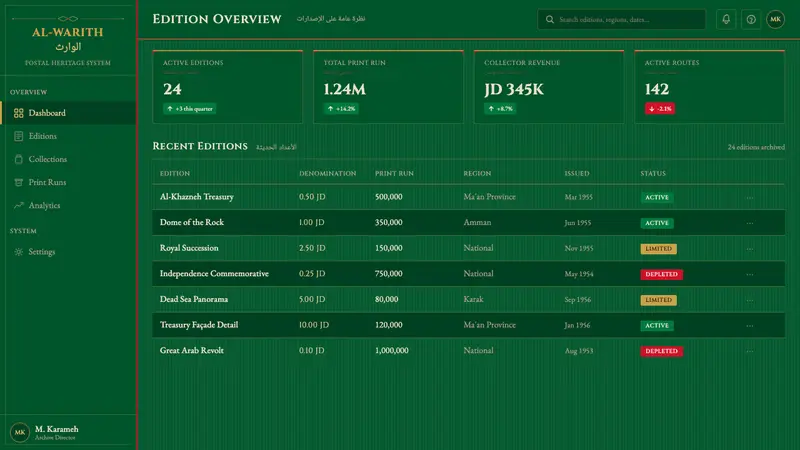Sort by the Denomination column header

click(x=328, y=173)
